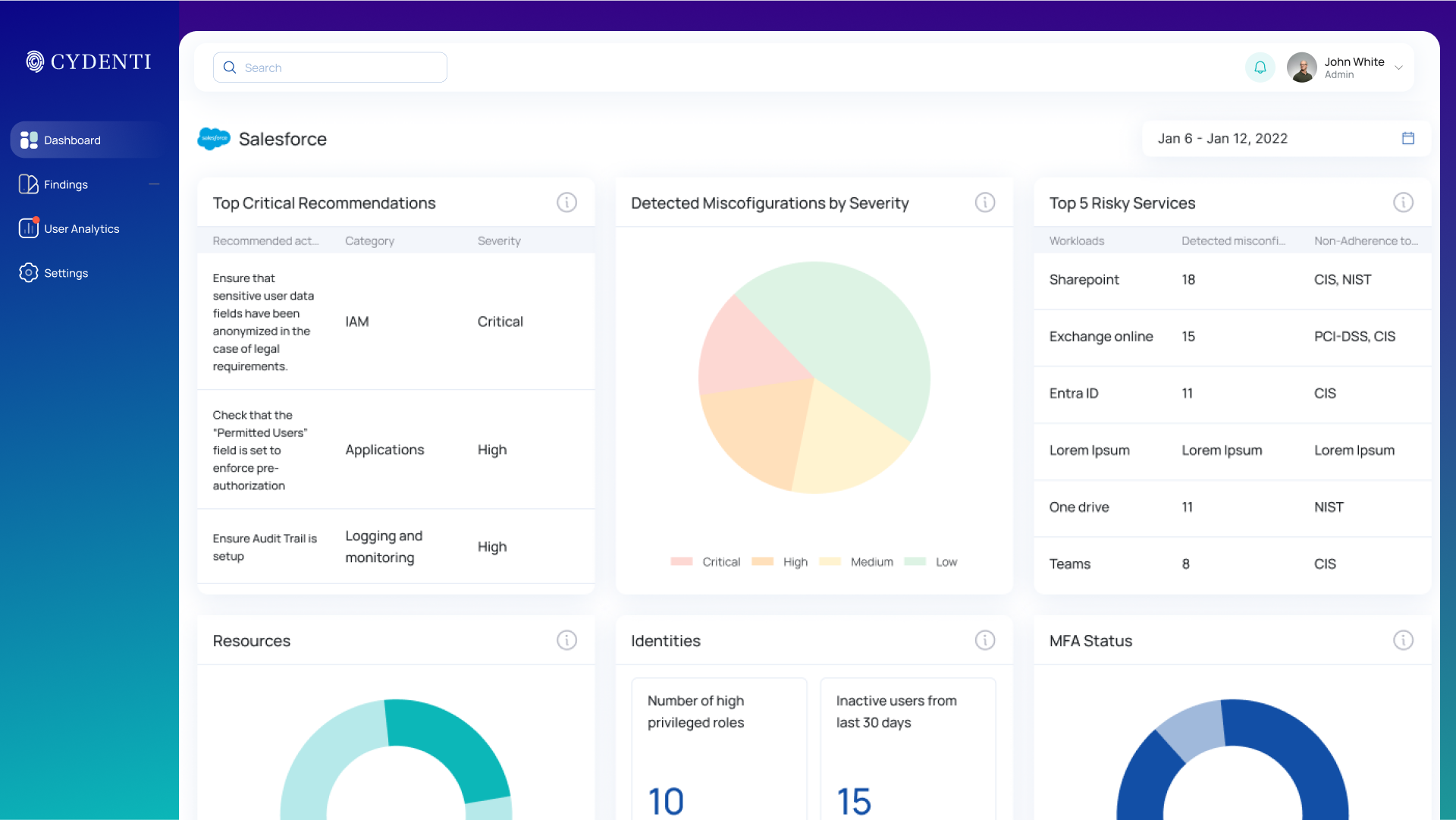1456x820 pixels.
Task: Open the Findings menu item
Action: pos(89,184)
